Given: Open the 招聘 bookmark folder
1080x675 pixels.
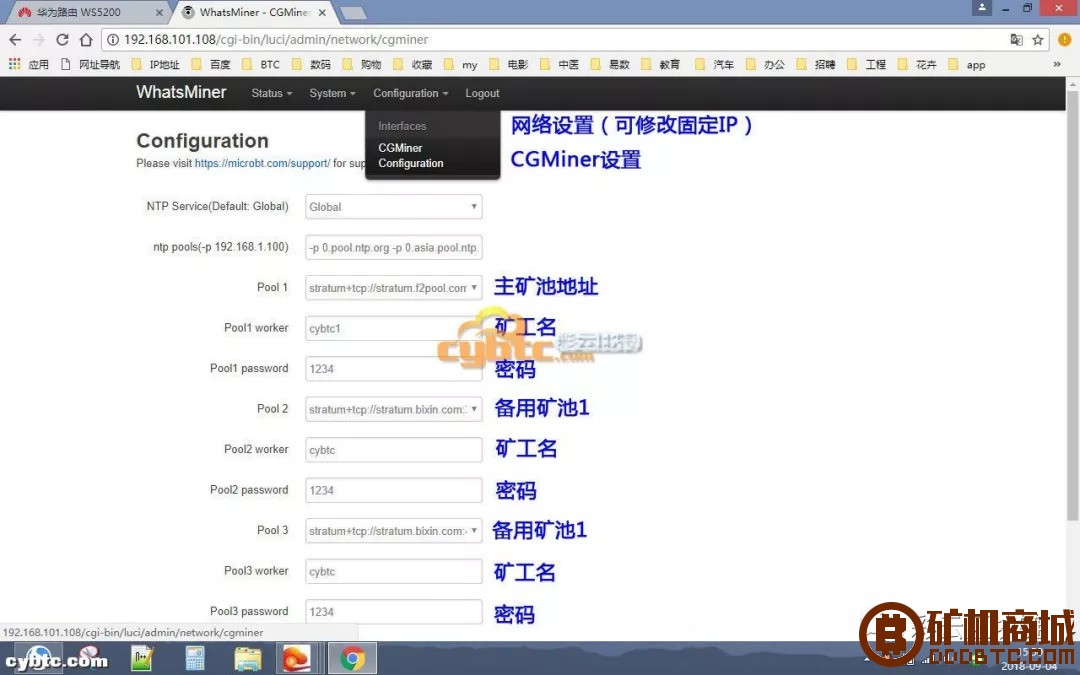Looking at the screenshot, I should pos(816,64).
